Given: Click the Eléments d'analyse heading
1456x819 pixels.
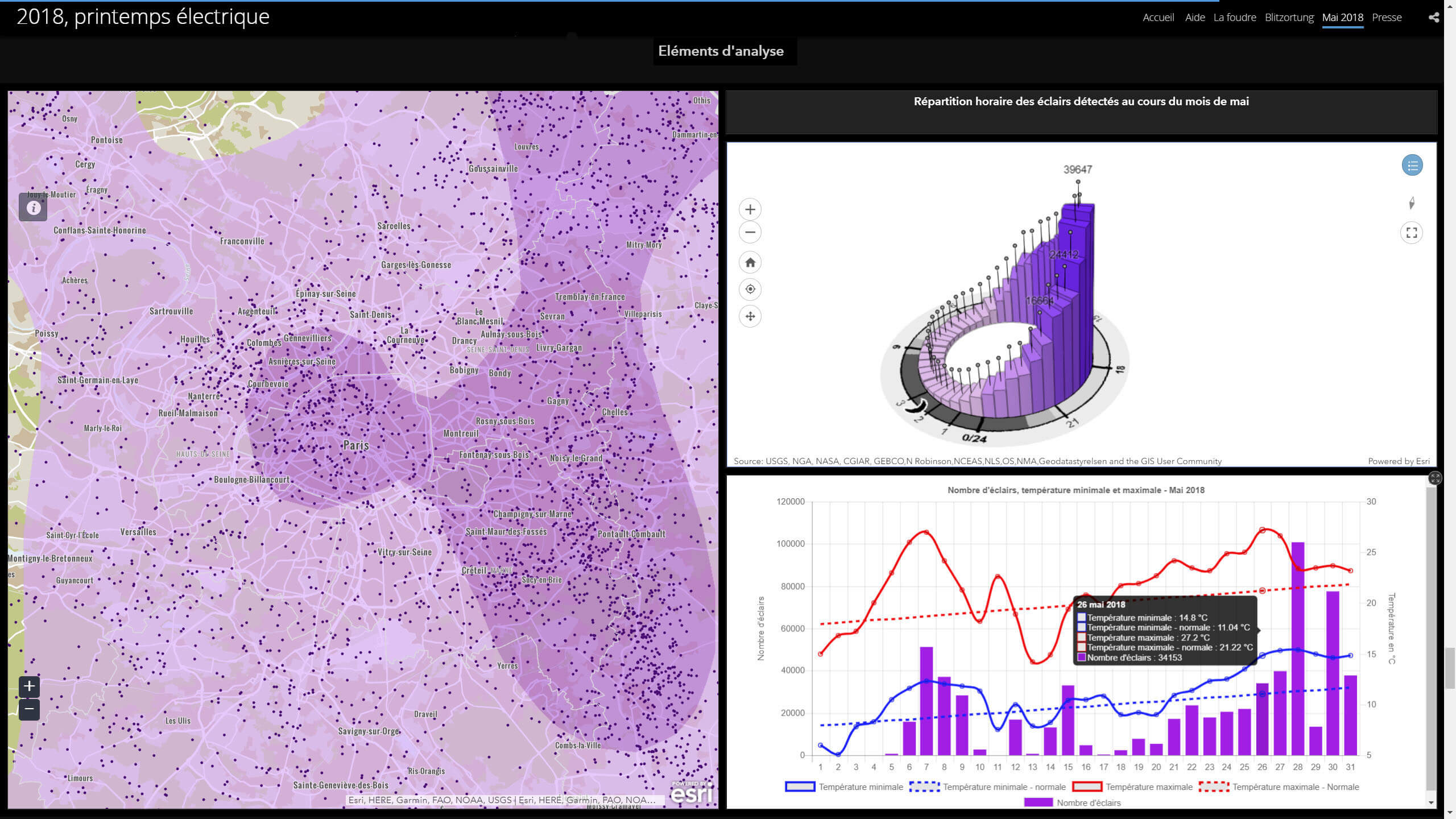Looking at the screenshot, I should (x=721, y=51).
